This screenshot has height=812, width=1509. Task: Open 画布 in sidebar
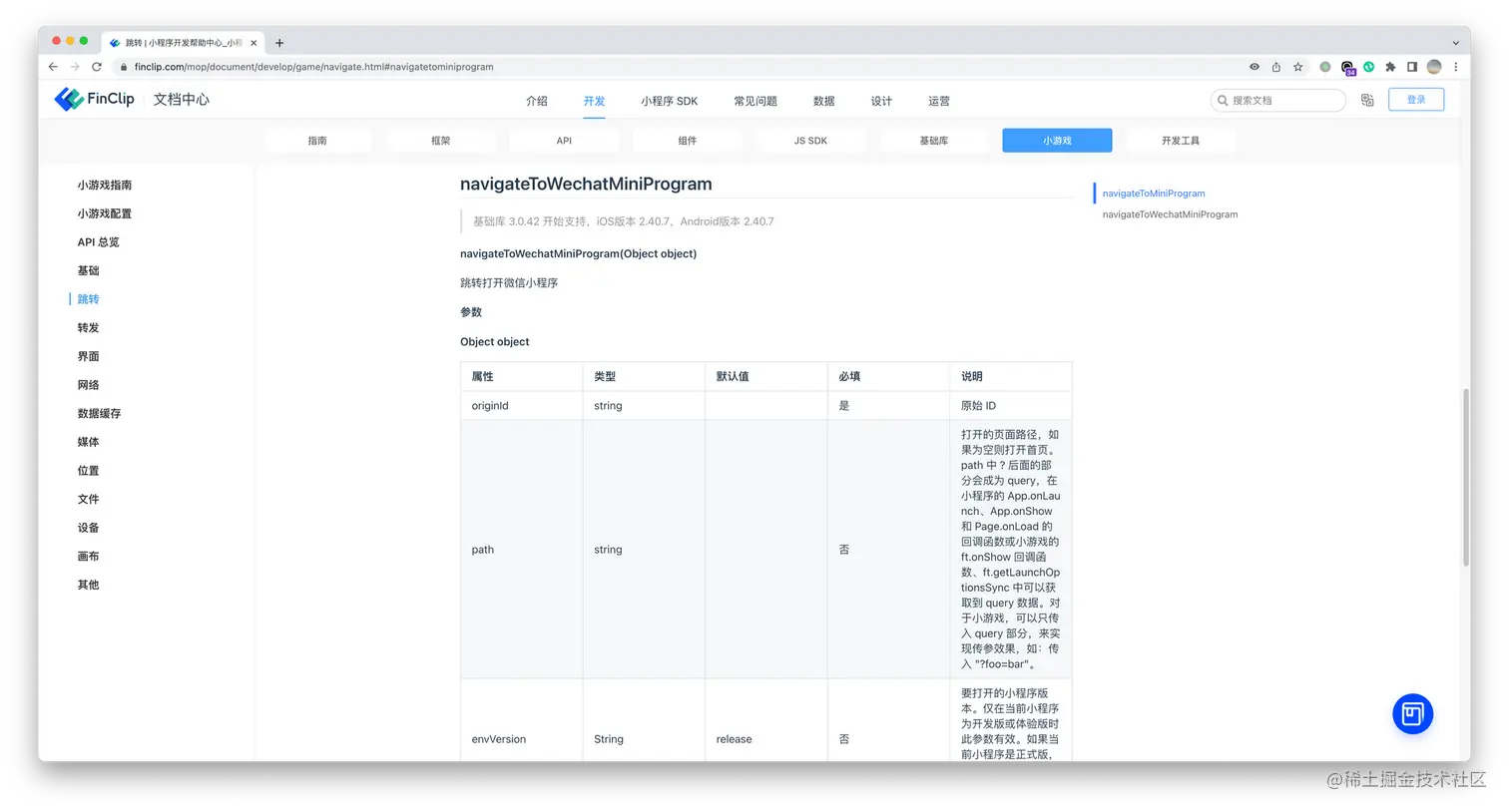[89, 557]
